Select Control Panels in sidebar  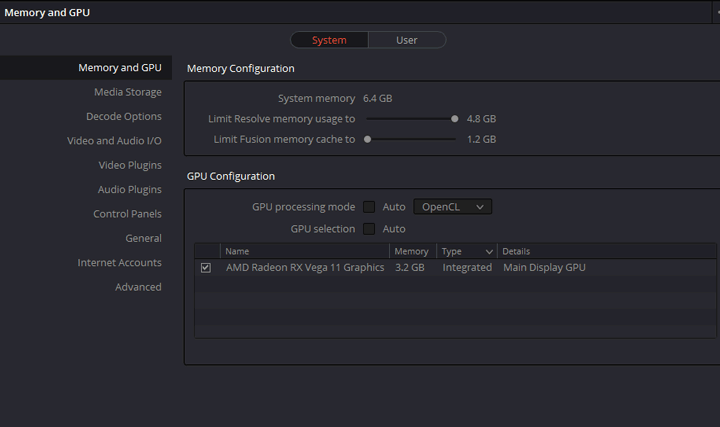coord(127,214)
